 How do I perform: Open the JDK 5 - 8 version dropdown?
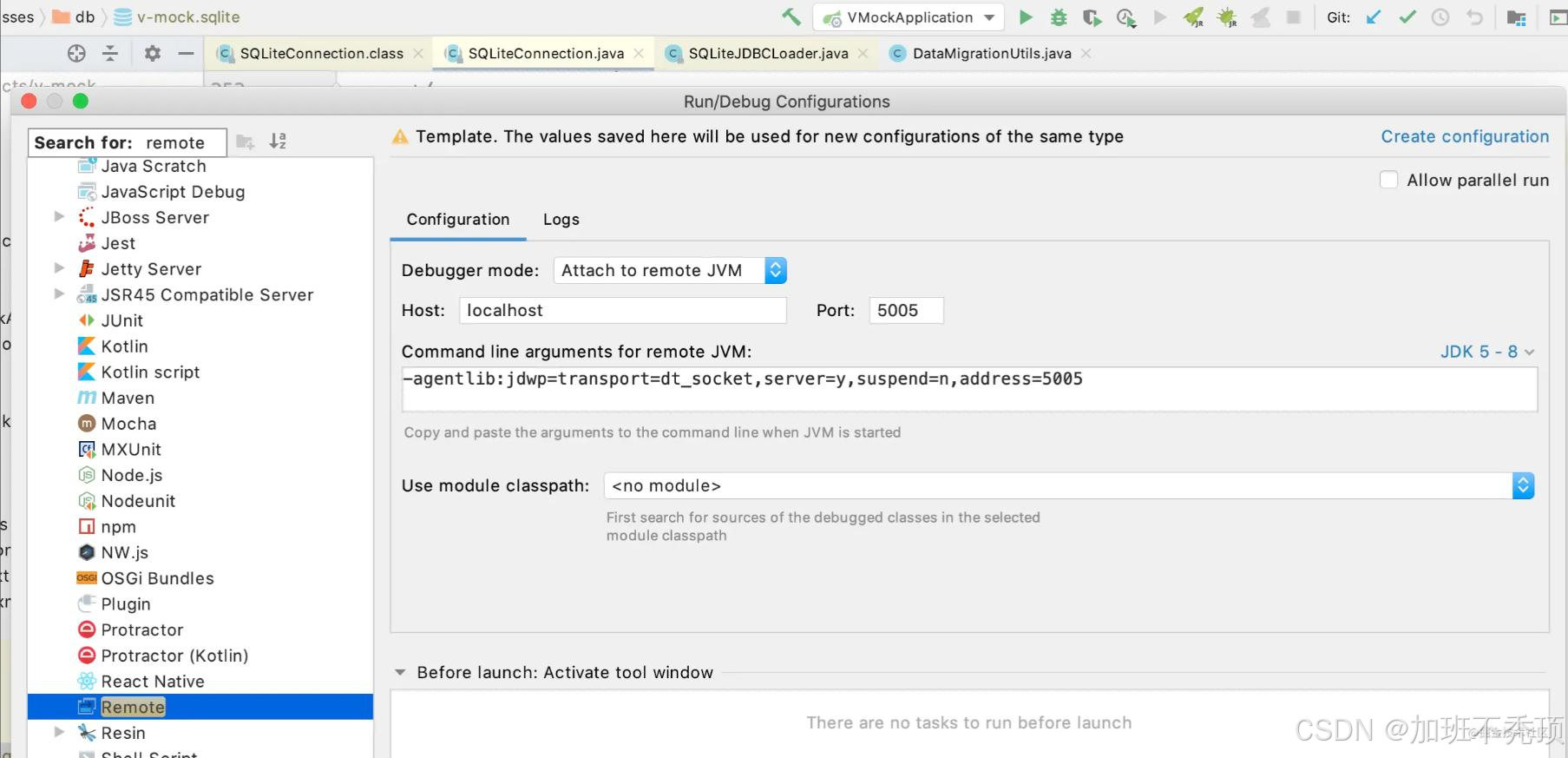(x=1487, y=352)
